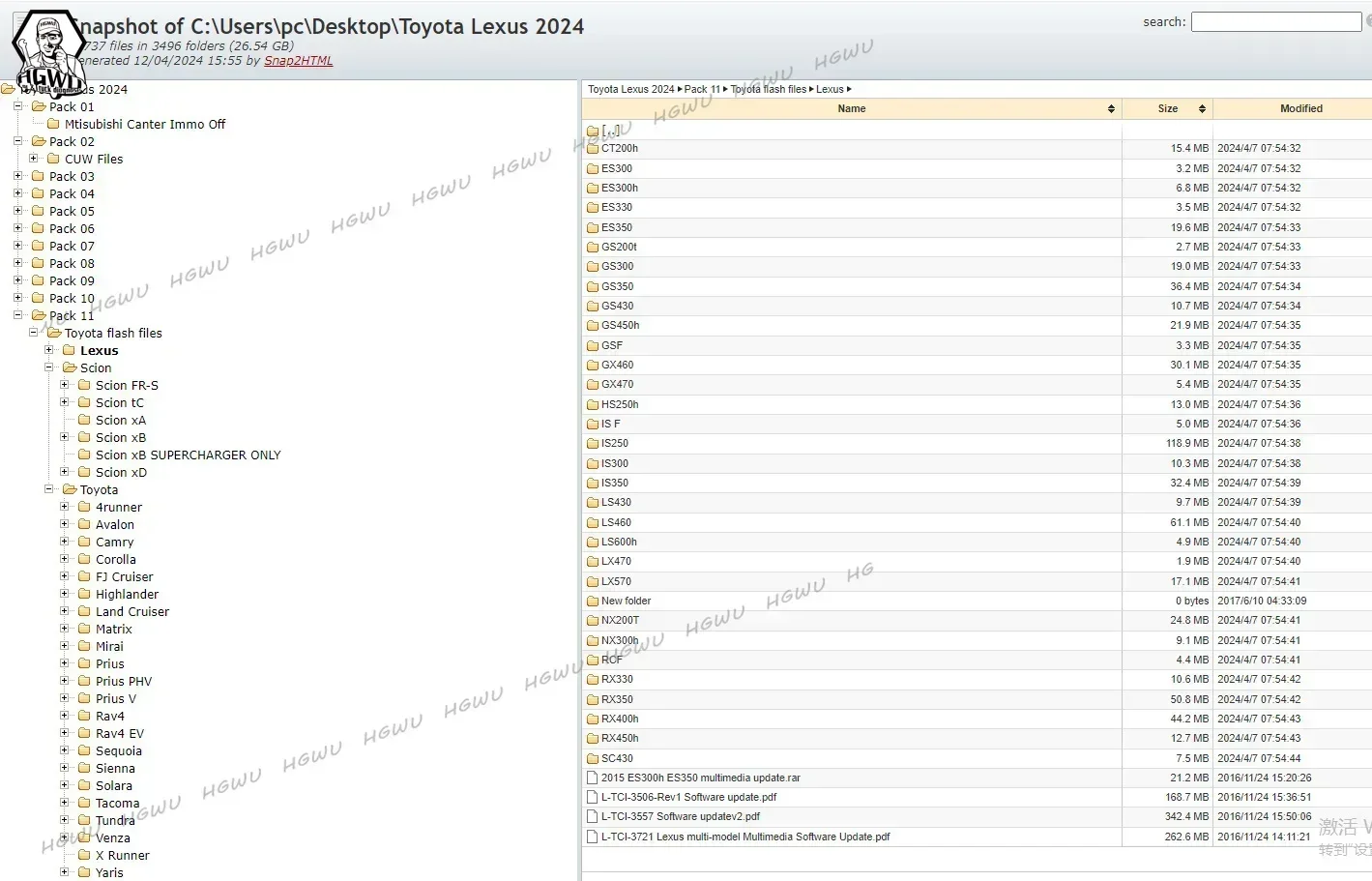Expand the Camry folder node
The width and height of the screenshot is (1372, 881).
tap(64, 542)
